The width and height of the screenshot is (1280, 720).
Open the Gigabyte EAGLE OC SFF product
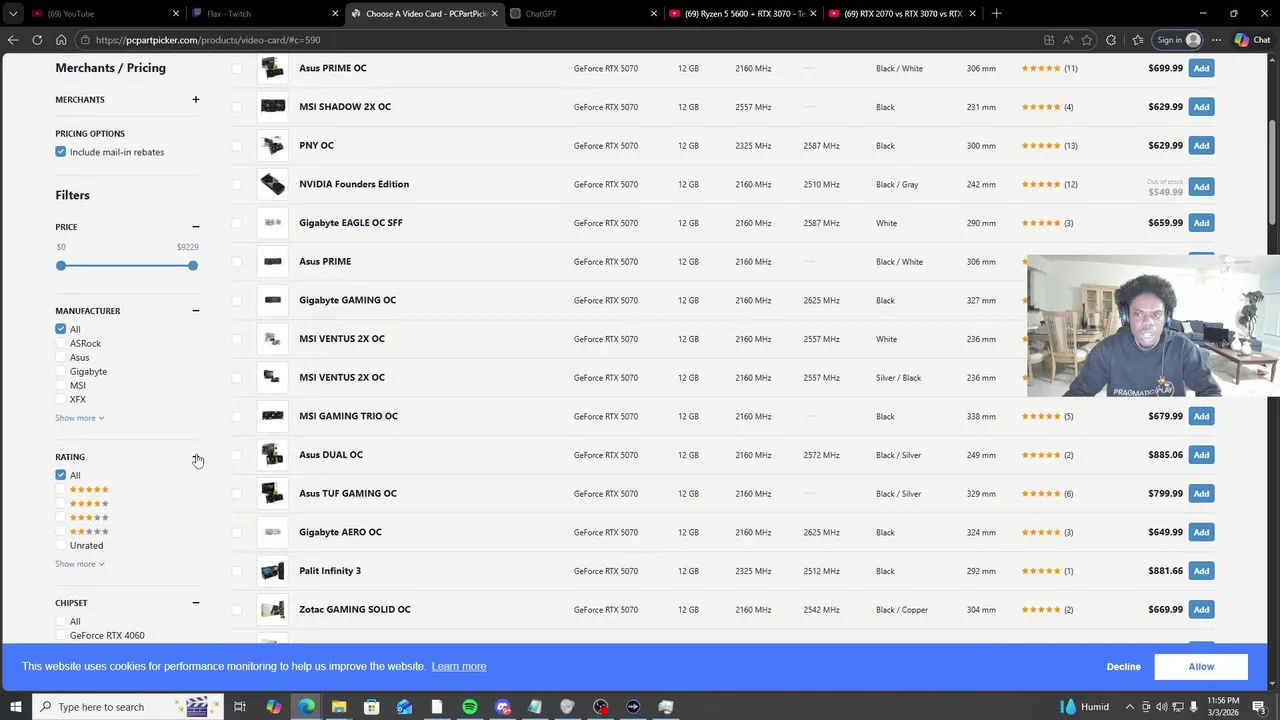(x=351, y=223)
